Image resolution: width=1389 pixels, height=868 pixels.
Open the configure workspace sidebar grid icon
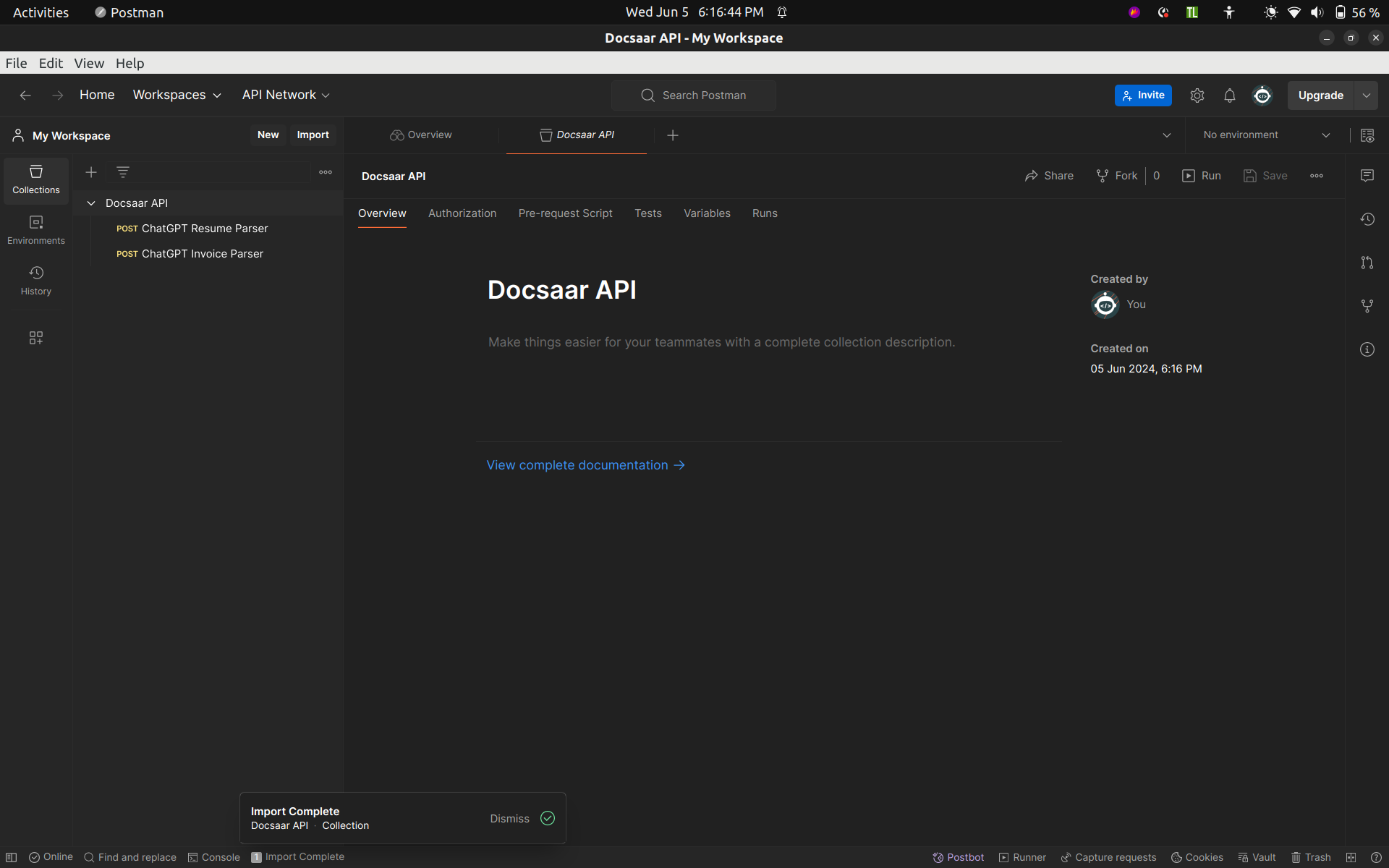[36, 338]
